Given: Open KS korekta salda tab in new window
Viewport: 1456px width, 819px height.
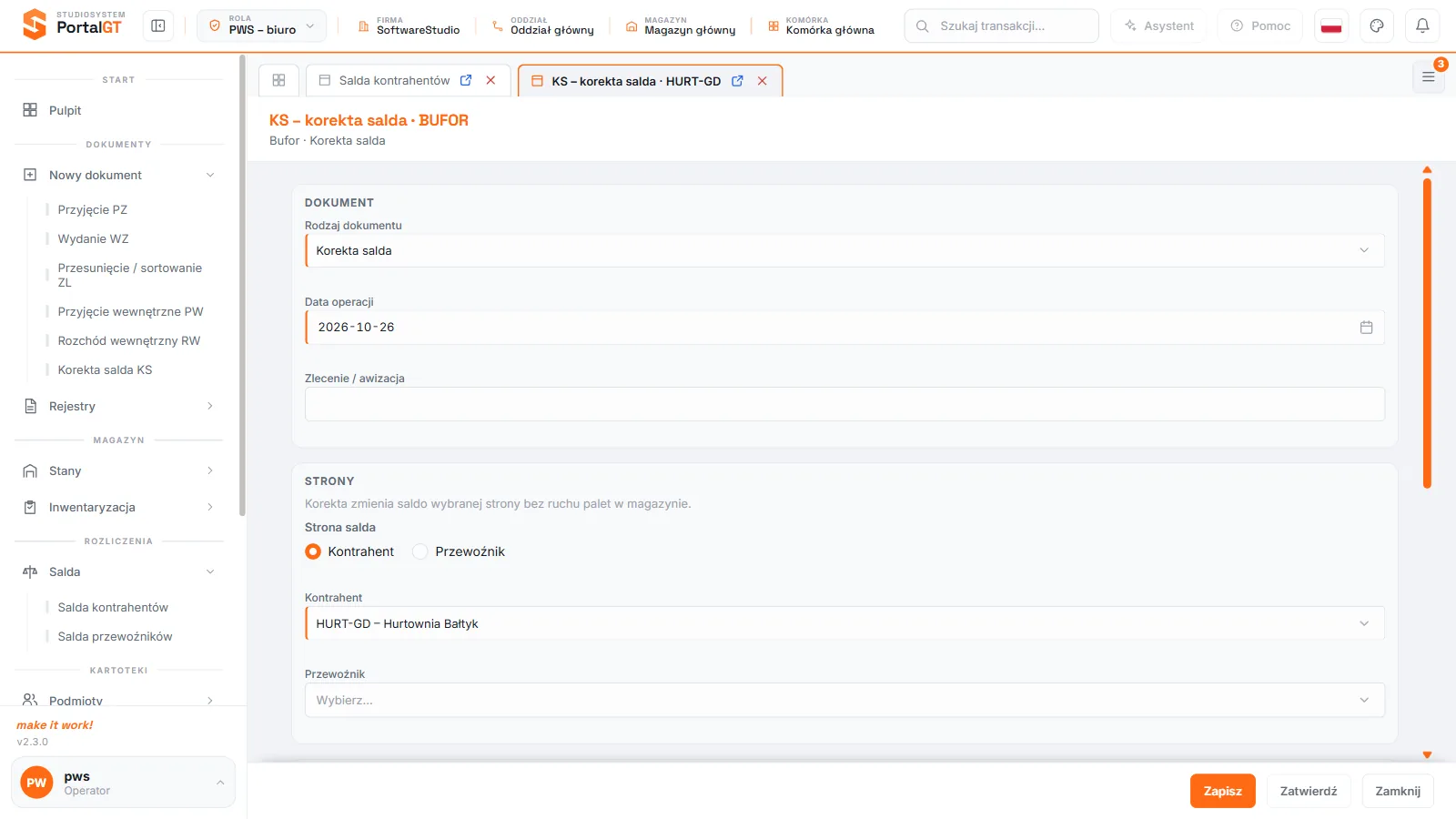Looking at the screenshot, I should coord(737,81).
